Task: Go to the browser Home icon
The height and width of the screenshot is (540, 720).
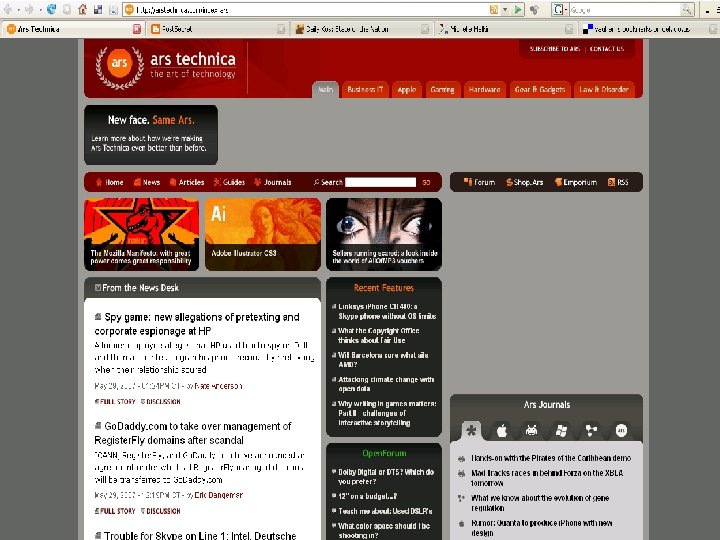Action: [83, 9]
